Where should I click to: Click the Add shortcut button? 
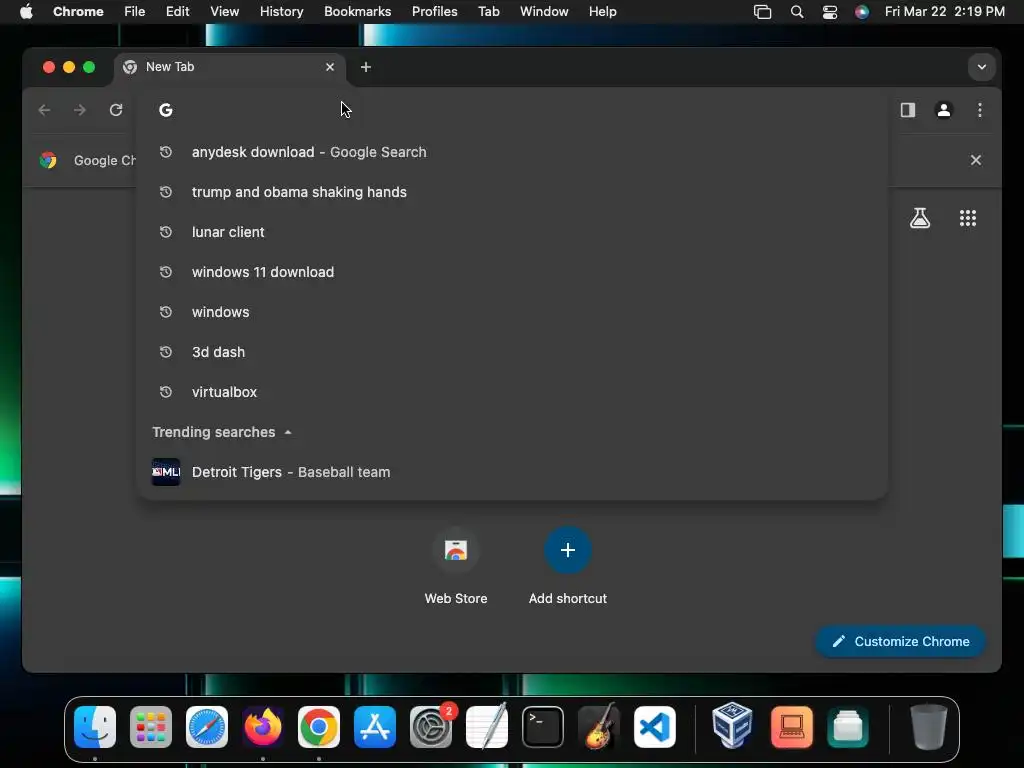point(568,567)
